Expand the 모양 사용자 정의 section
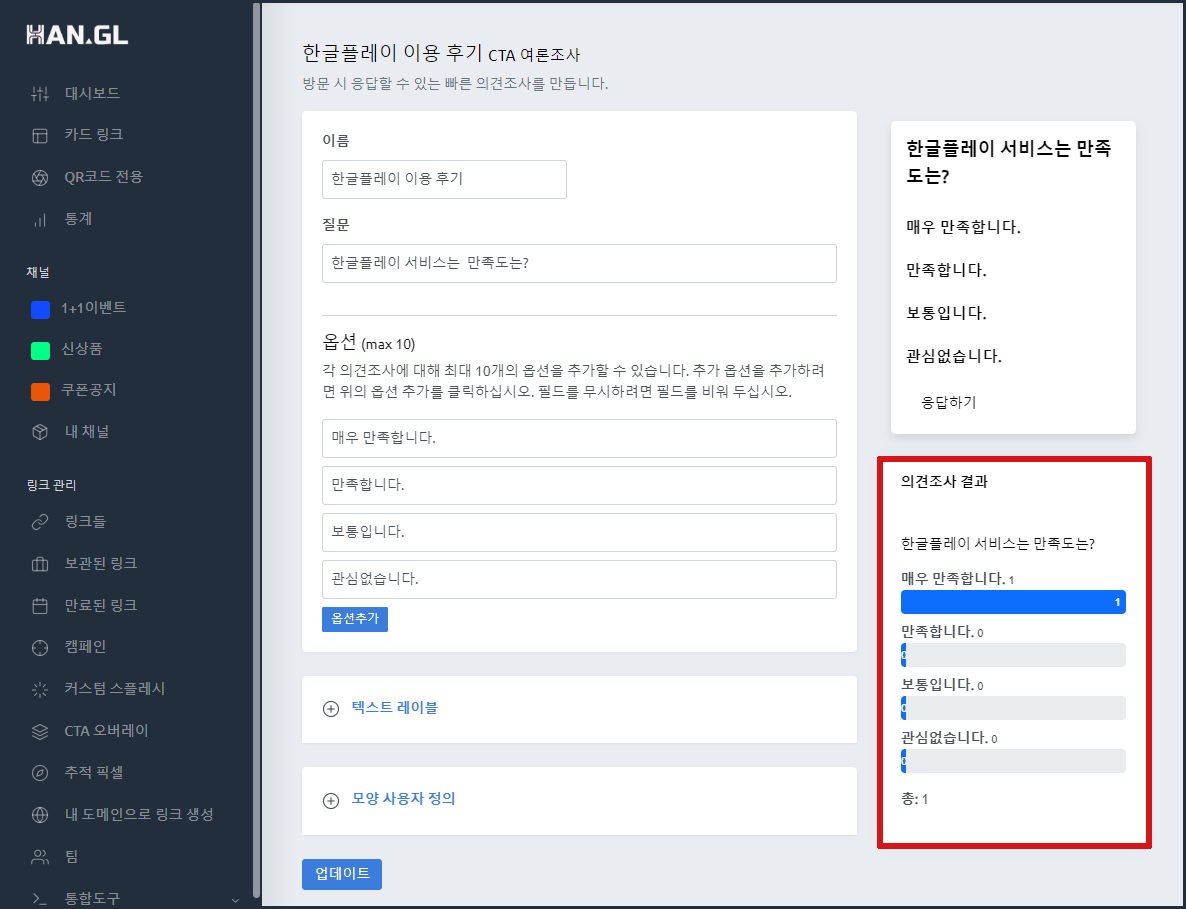1186x909 pixels. click(403, 799)
